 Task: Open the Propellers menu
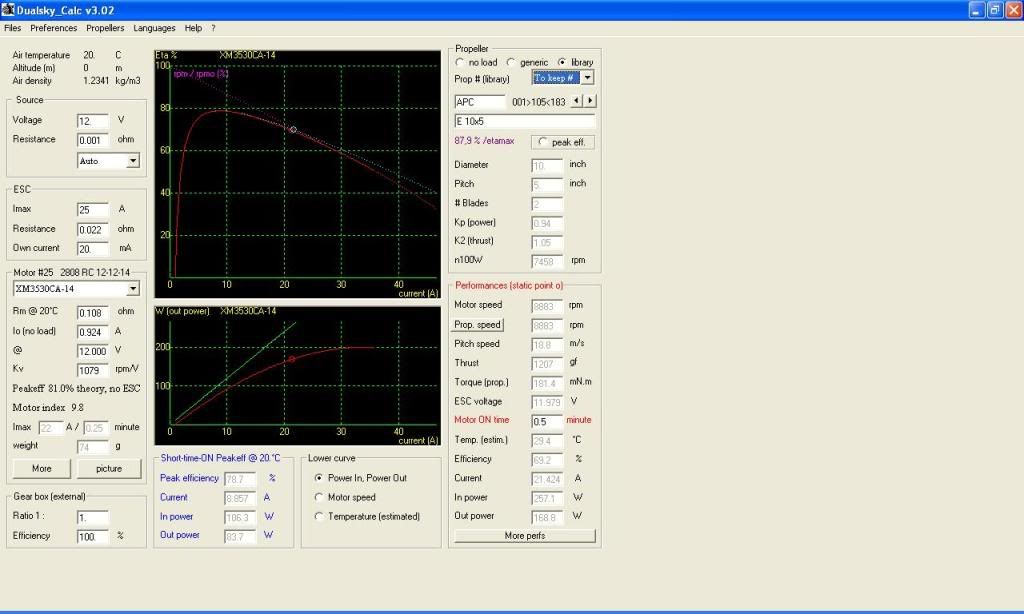[105, 28]
